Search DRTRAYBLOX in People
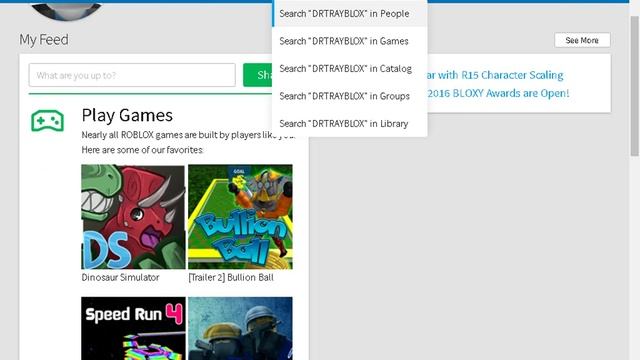 [350, 13]
